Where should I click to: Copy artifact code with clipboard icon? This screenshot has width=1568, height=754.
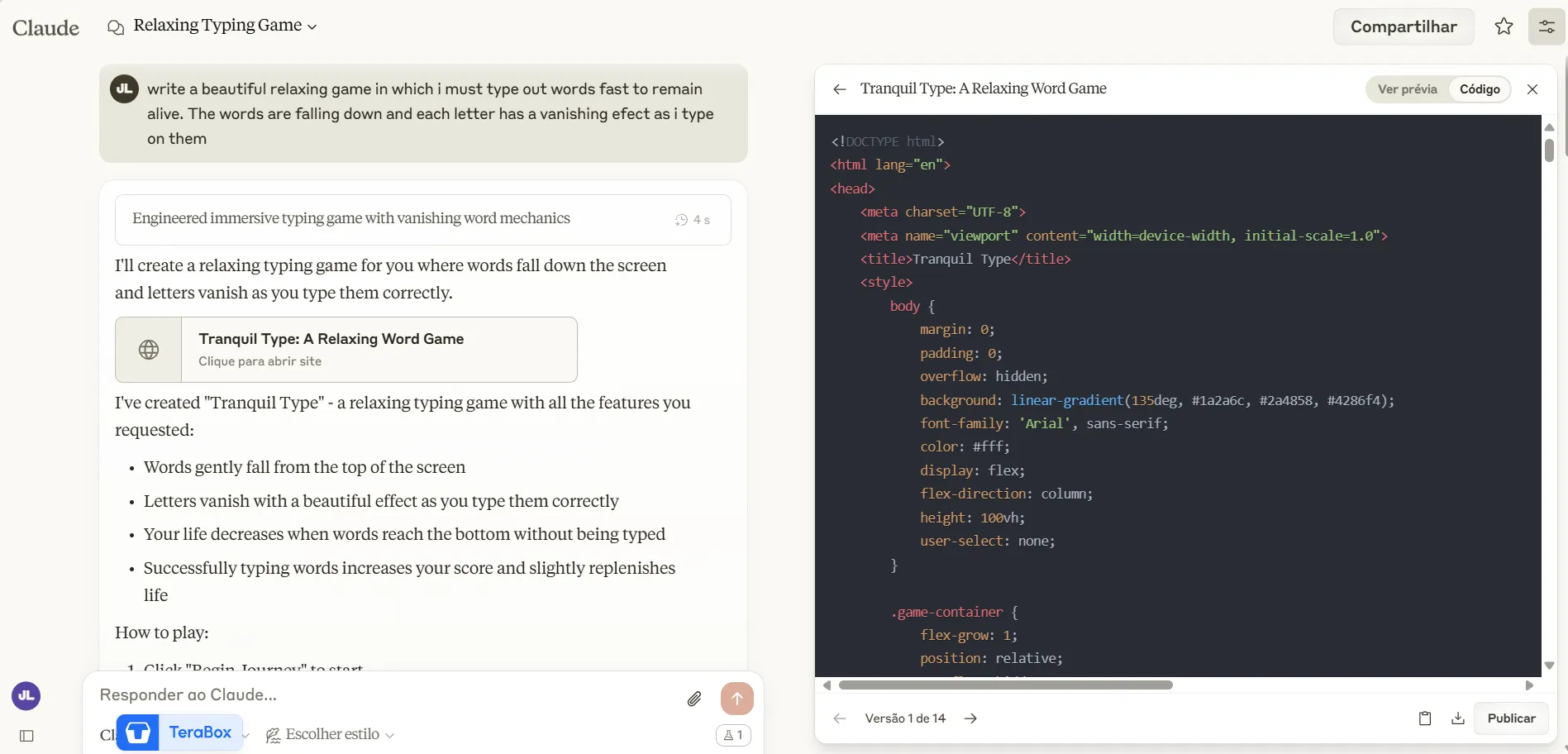[1424, 718]
